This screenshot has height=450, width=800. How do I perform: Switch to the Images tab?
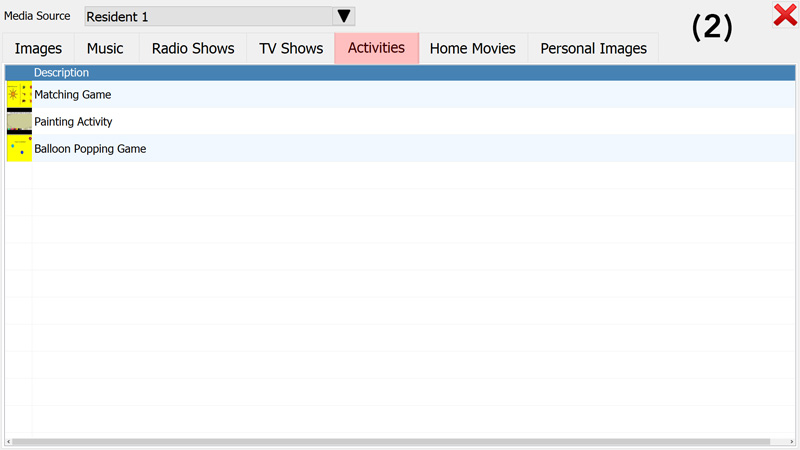click(38, 48)
